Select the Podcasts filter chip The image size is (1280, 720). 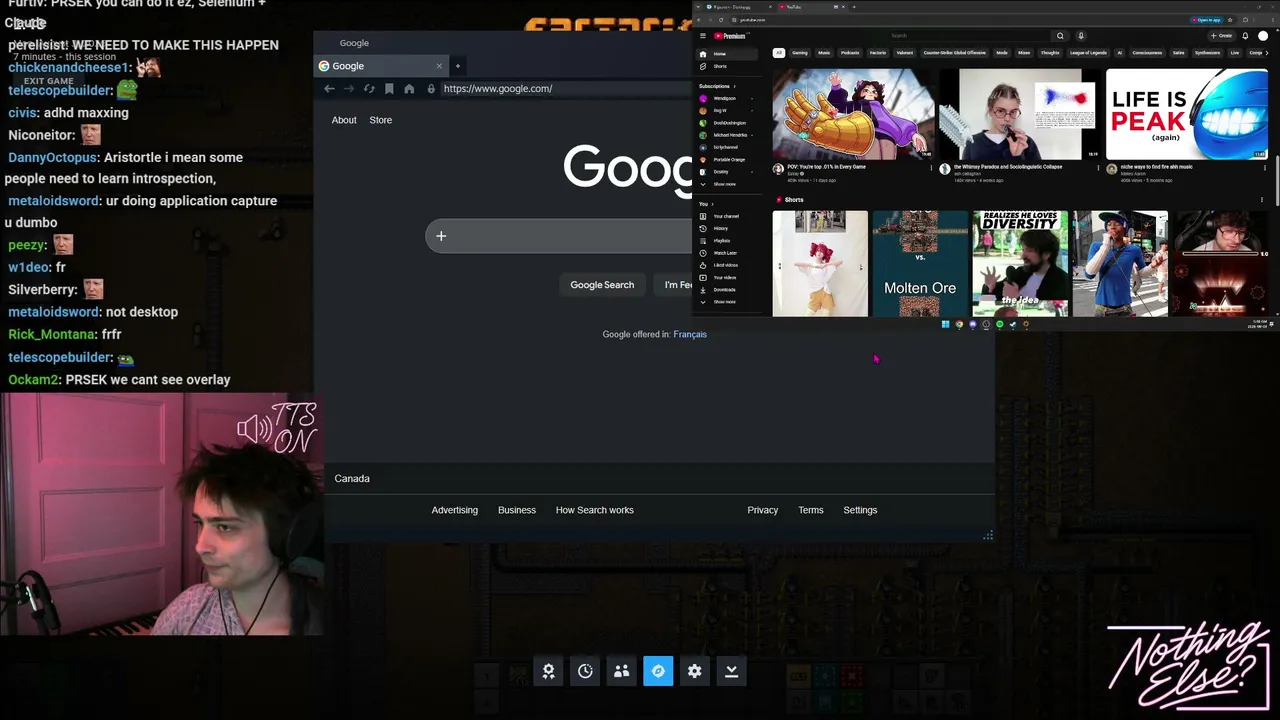click(x=850, y=53)
